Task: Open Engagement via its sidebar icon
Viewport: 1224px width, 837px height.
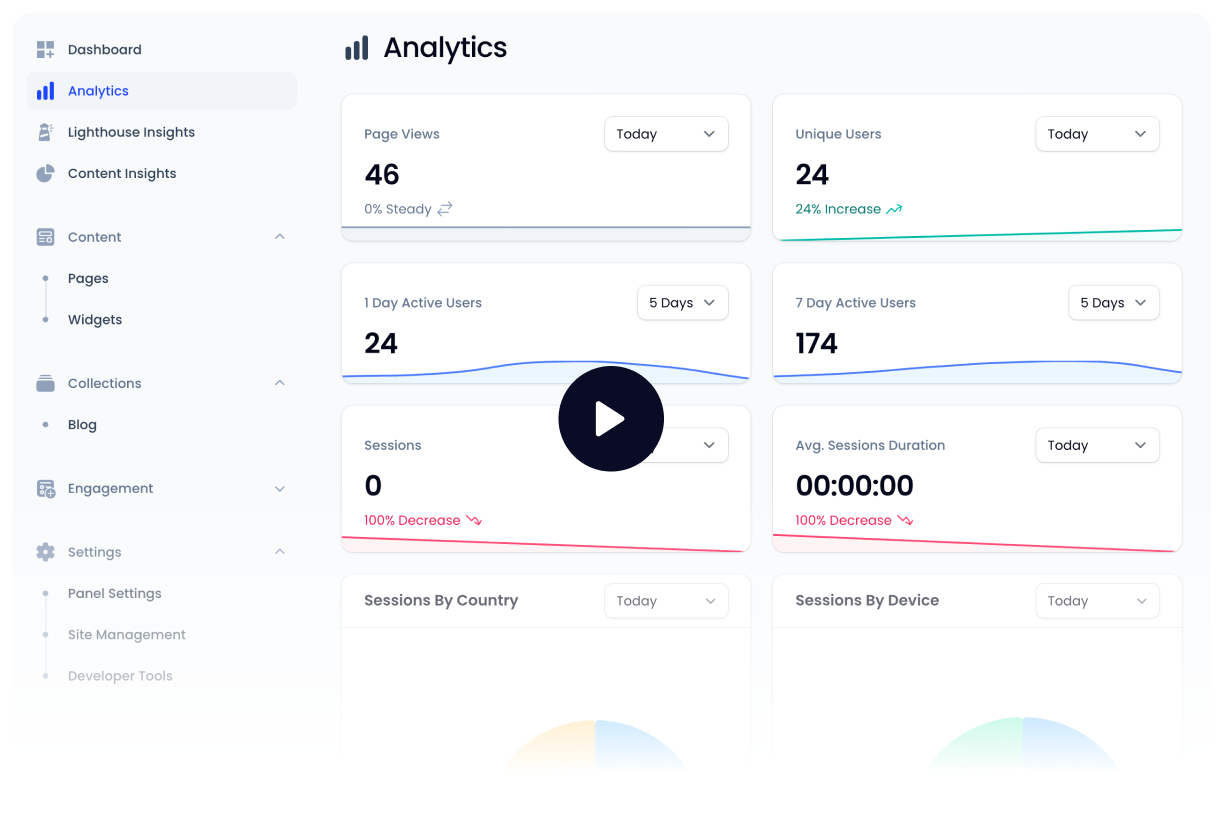Action: pyautogui.click(x=45, y=489)
